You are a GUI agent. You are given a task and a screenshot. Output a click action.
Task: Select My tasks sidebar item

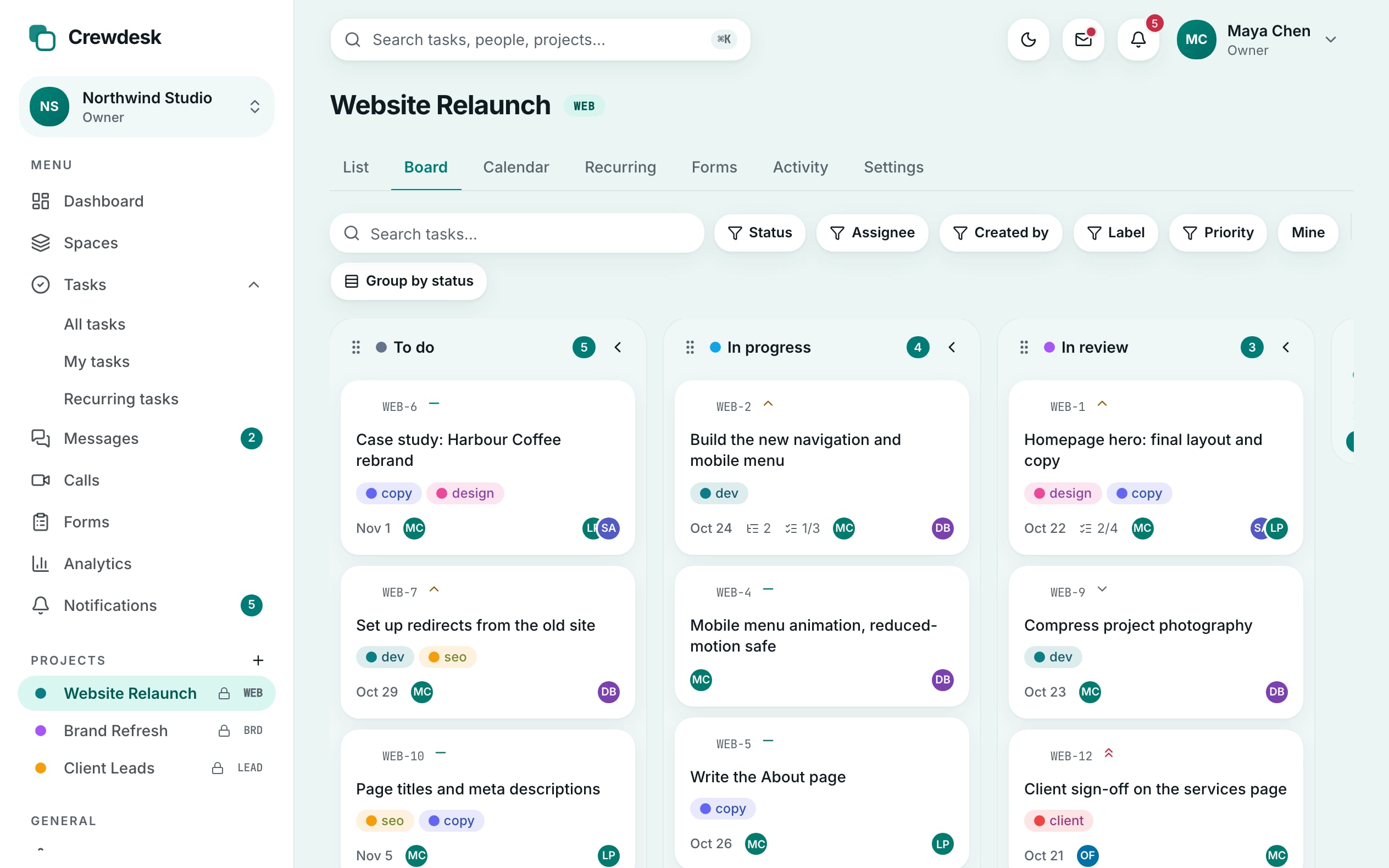click(x=96, y=361)
